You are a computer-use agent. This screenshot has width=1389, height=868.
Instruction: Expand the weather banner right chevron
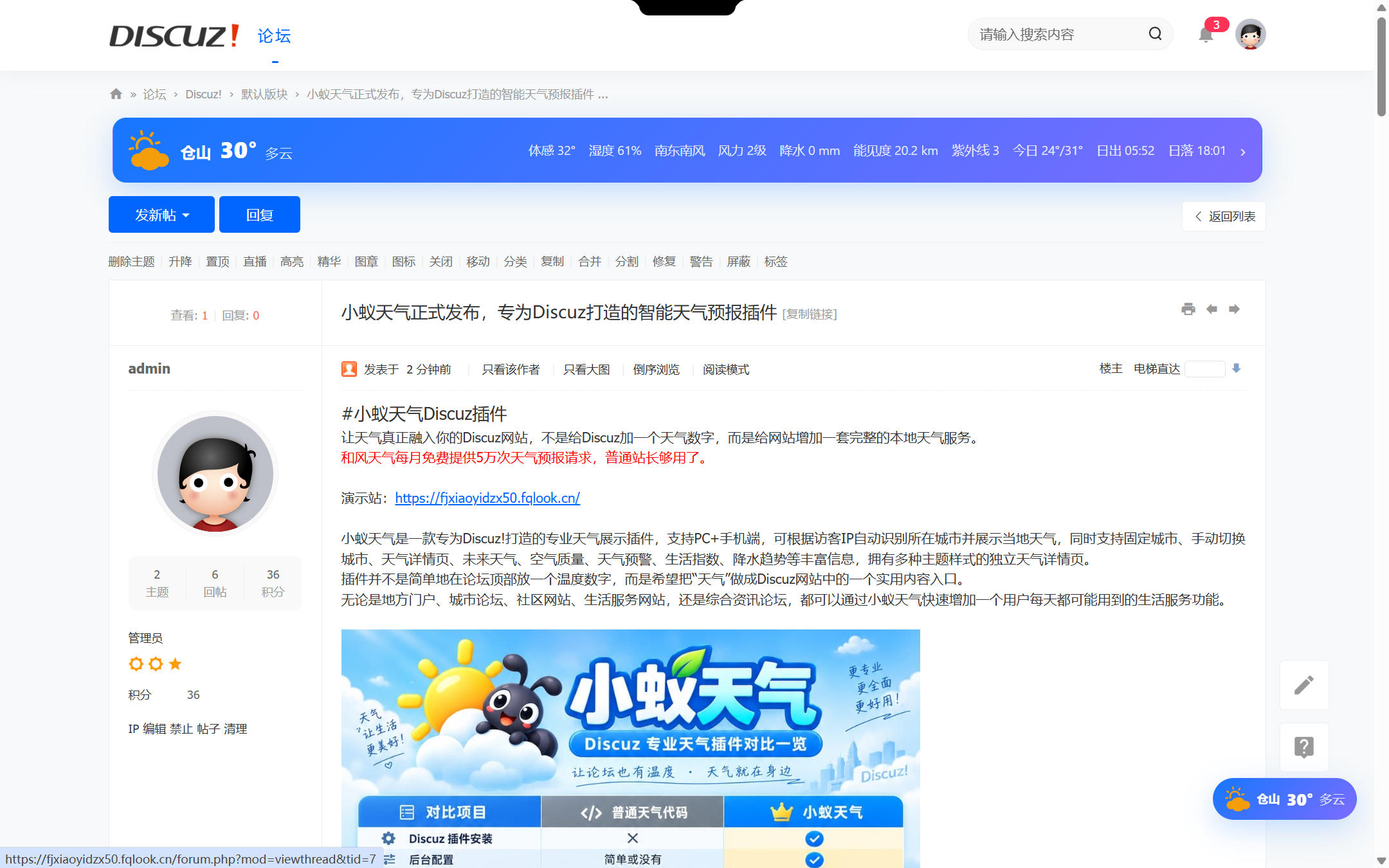click(x=1243, y=152)
